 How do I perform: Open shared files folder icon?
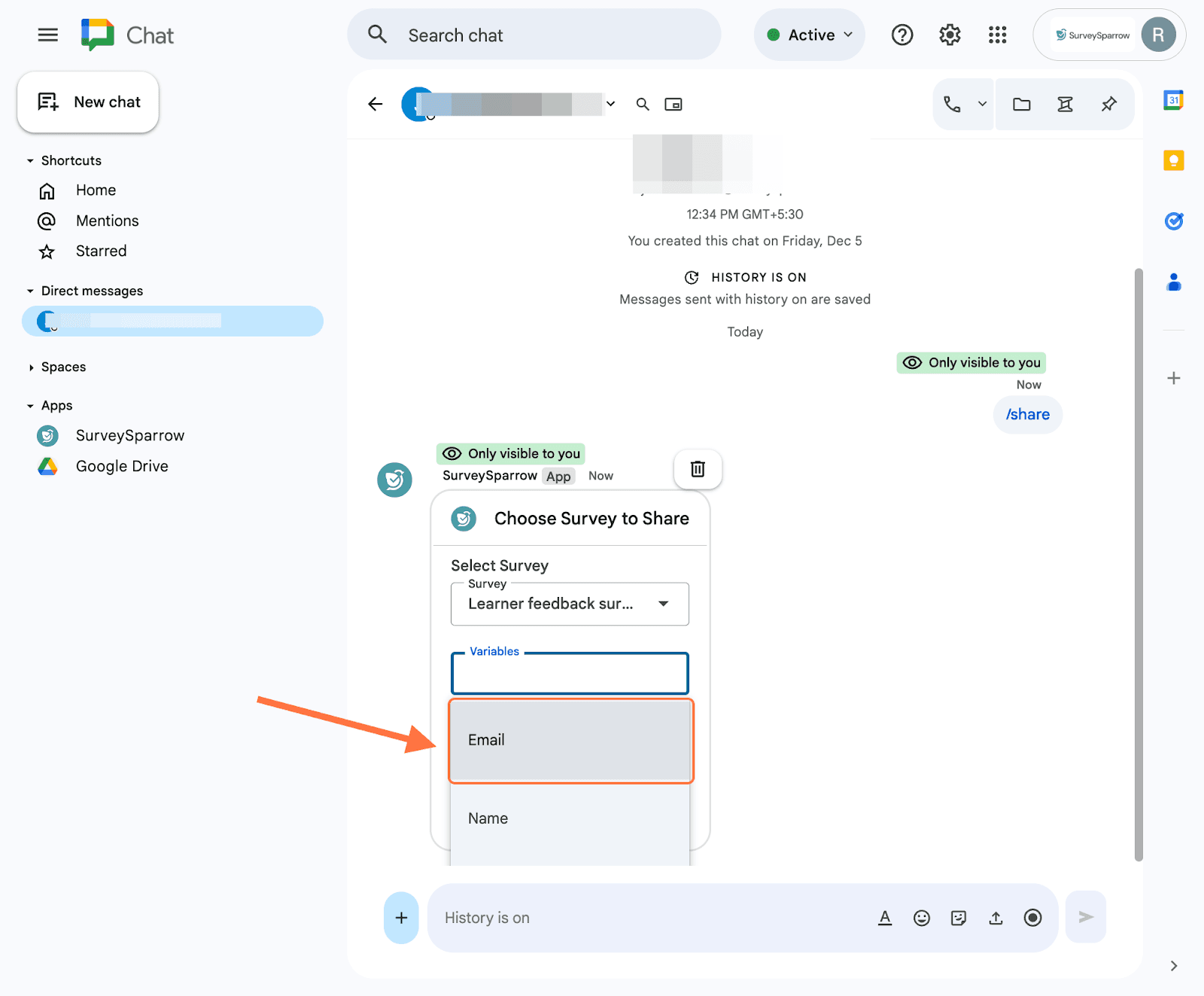coord(1021,105)
